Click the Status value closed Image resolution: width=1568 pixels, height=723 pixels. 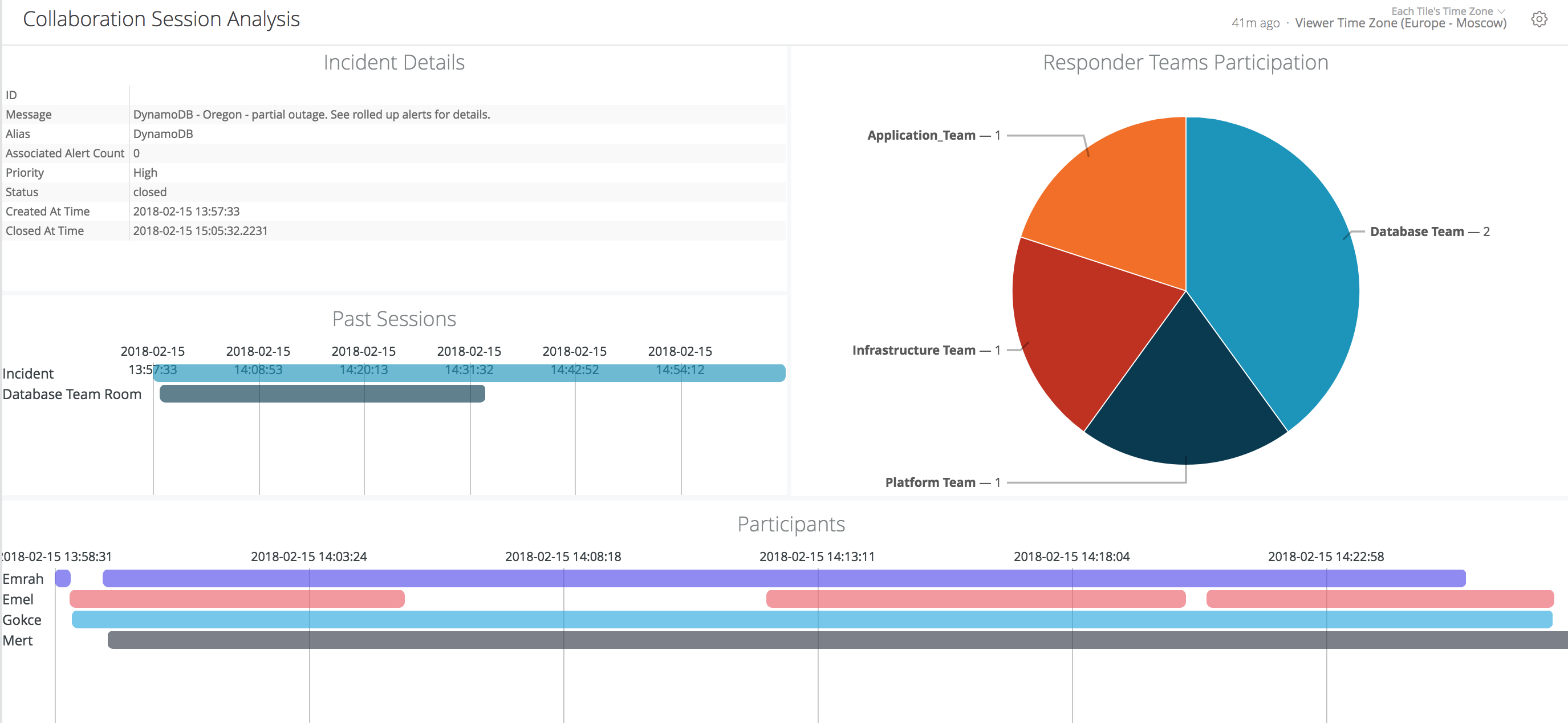click(150, 192)
